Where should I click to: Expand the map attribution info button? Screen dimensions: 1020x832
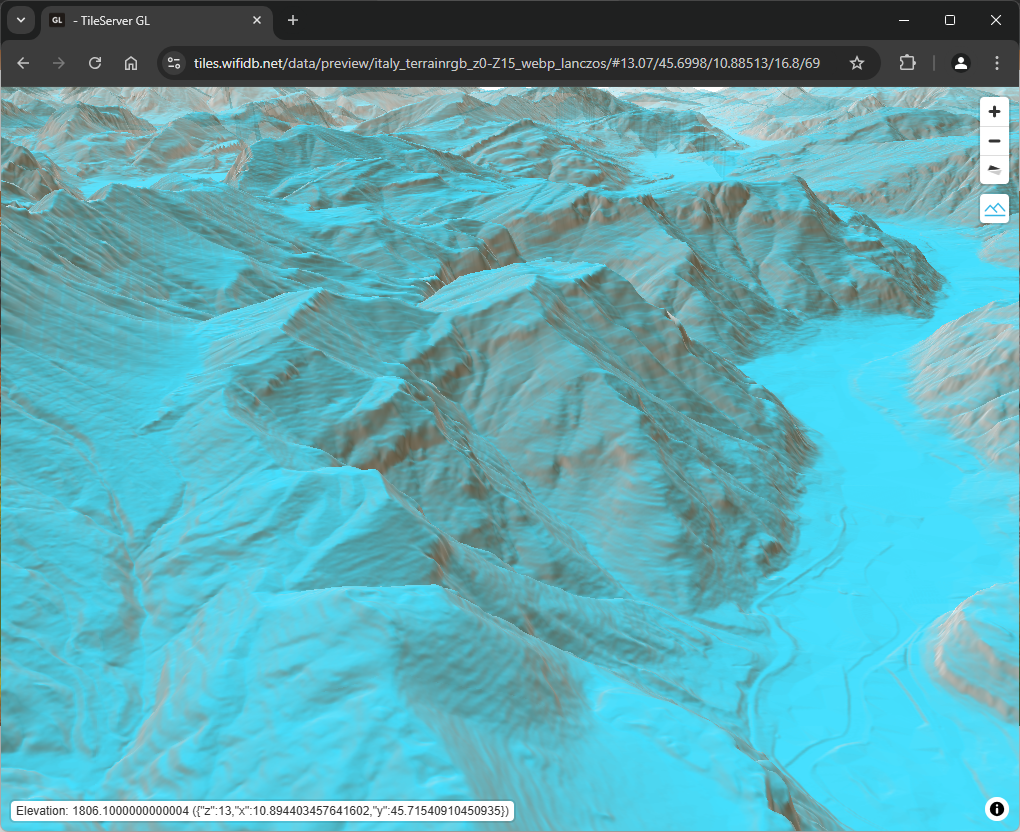[x=996, y=809]
